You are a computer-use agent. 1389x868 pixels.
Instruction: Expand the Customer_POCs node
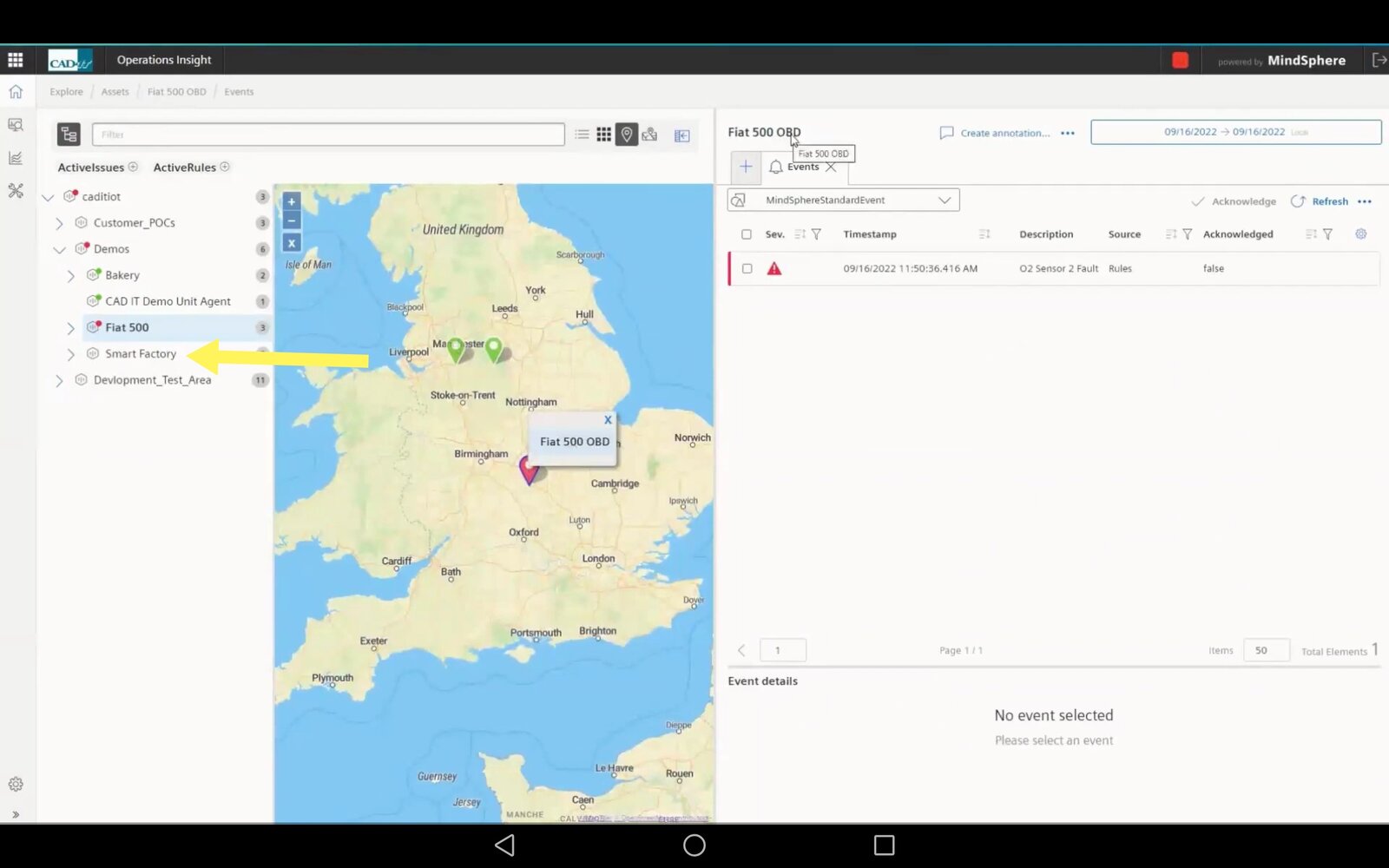point(59,223)
